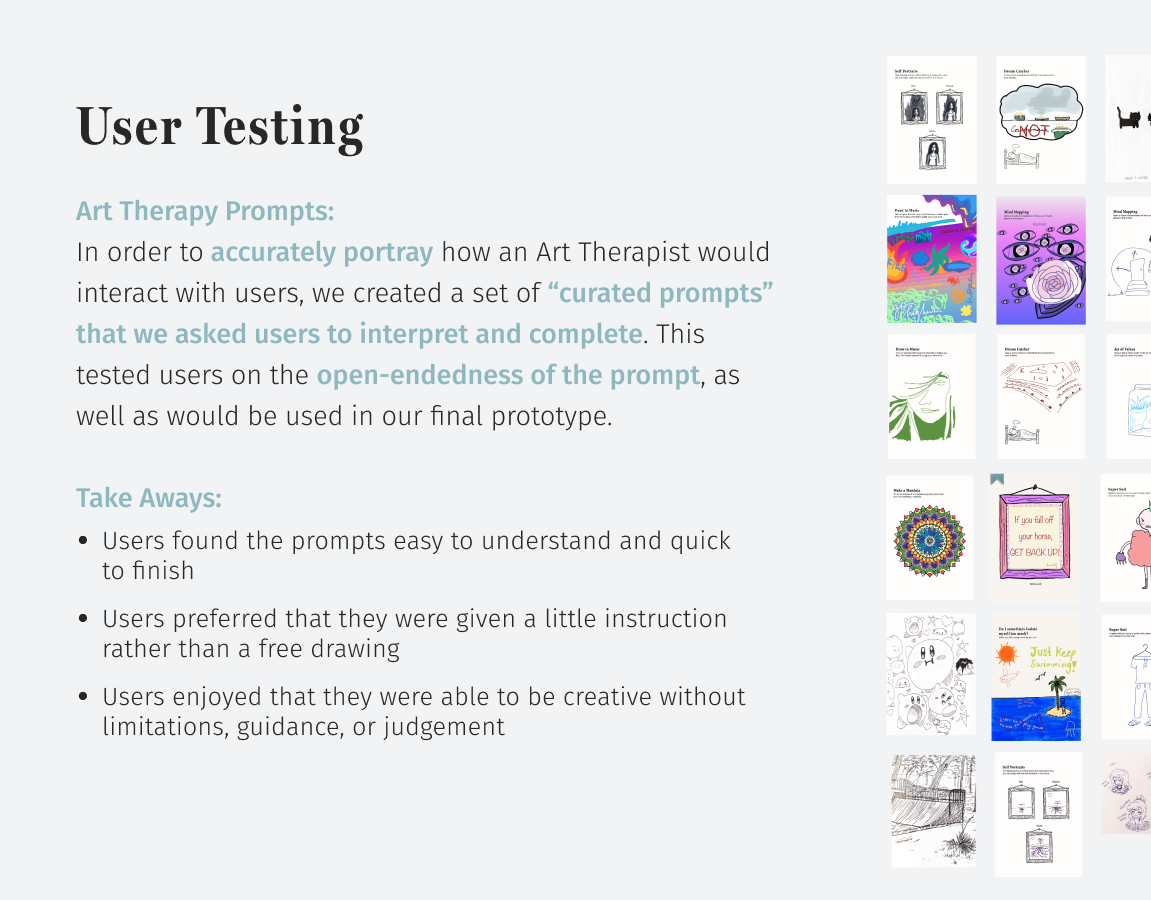Select the Kirby characters sketch thumbnail

click(x=932, y=675)
